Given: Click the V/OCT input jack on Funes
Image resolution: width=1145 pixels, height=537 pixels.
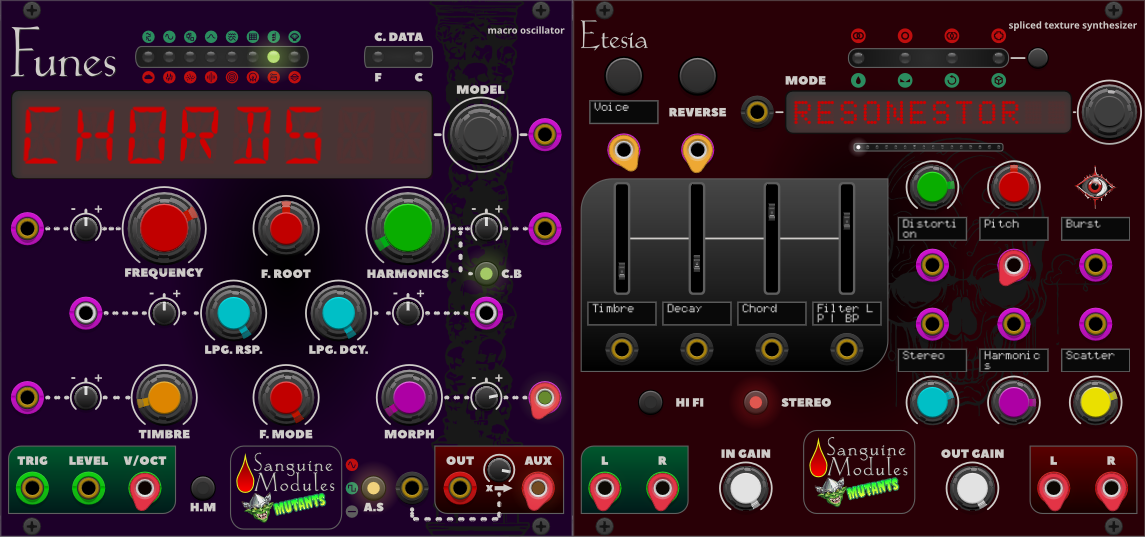Looking at the screenshot, I should click(144, 488).
